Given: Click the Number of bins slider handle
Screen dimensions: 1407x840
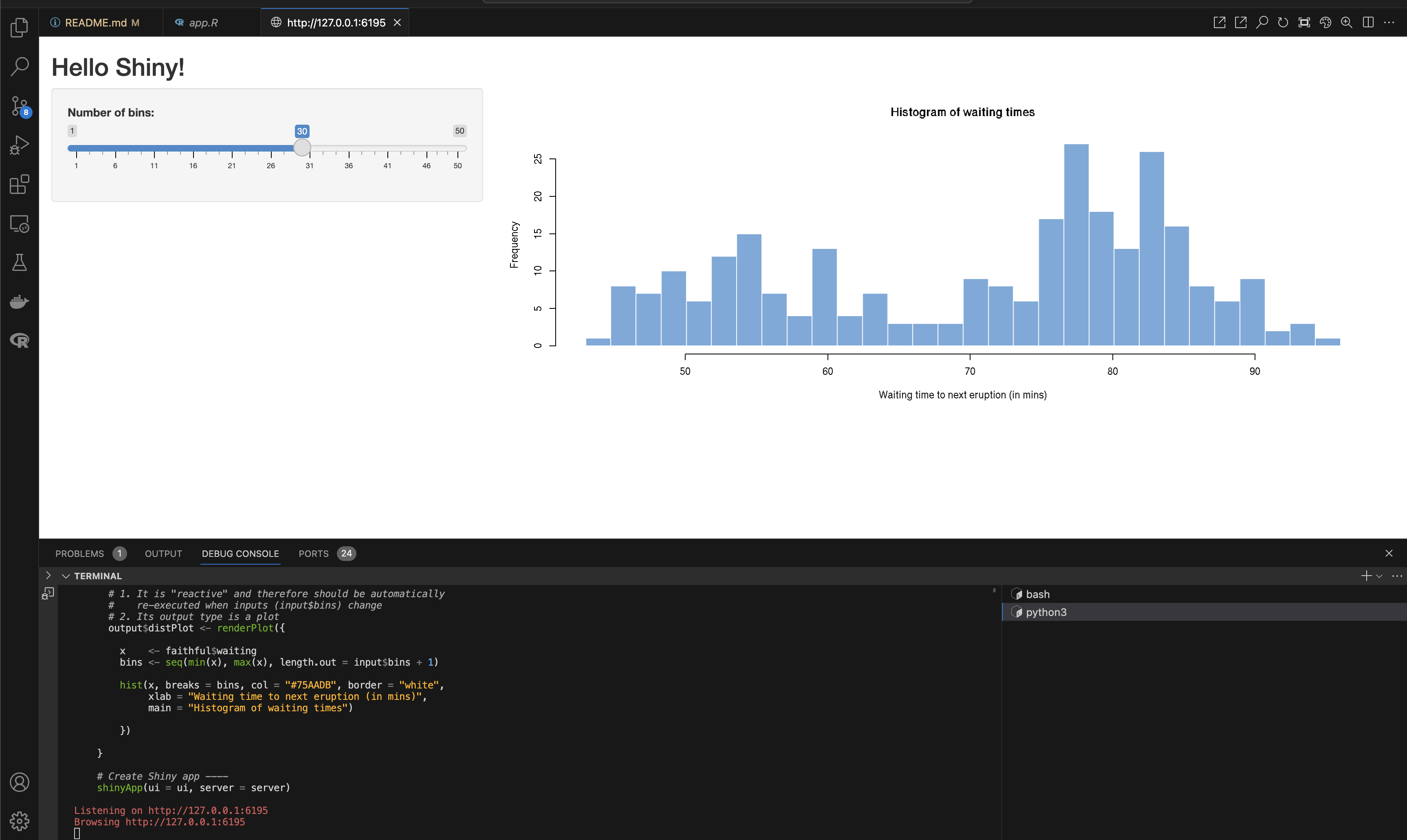Looking at the screenshot, I should click(302, 148).
